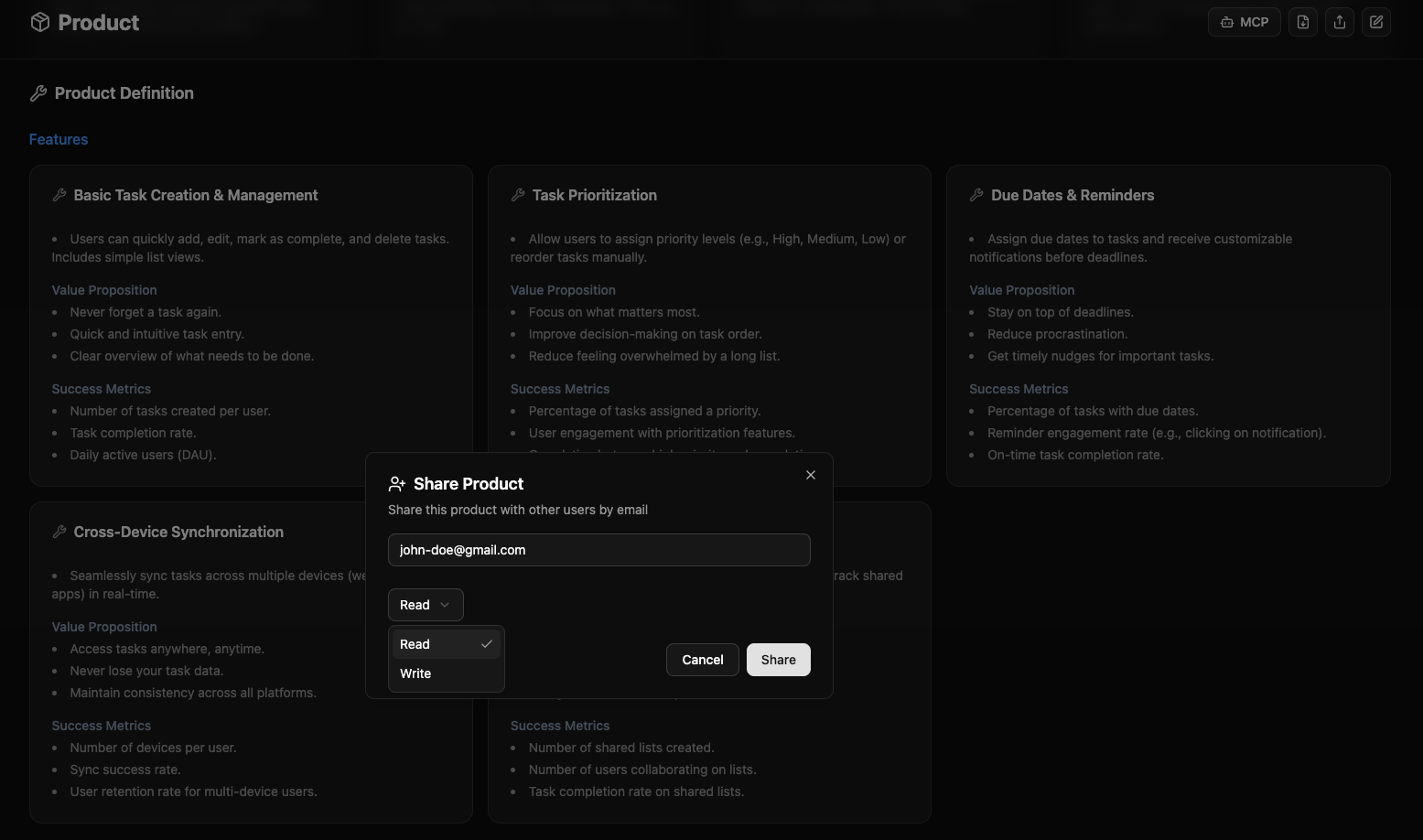Click the person-plus icon in Share Product dialog
Viewport: 1423px width, 840px height.
coord(397,483)
